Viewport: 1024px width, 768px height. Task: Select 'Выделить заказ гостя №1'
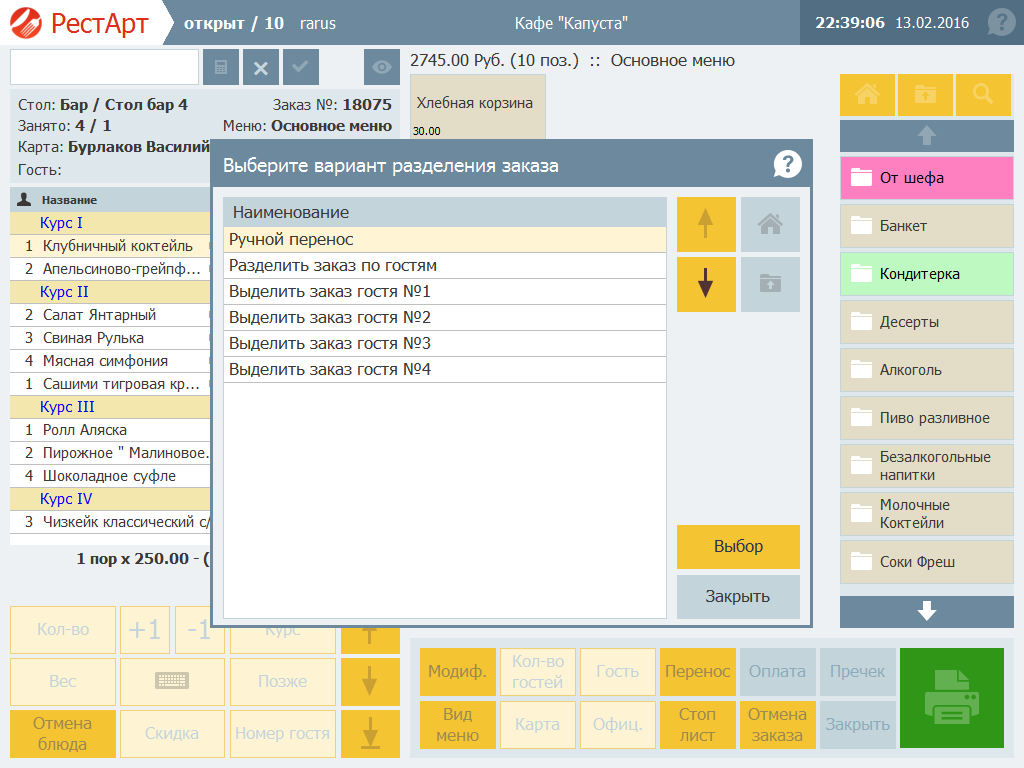[x=445, y=292]
